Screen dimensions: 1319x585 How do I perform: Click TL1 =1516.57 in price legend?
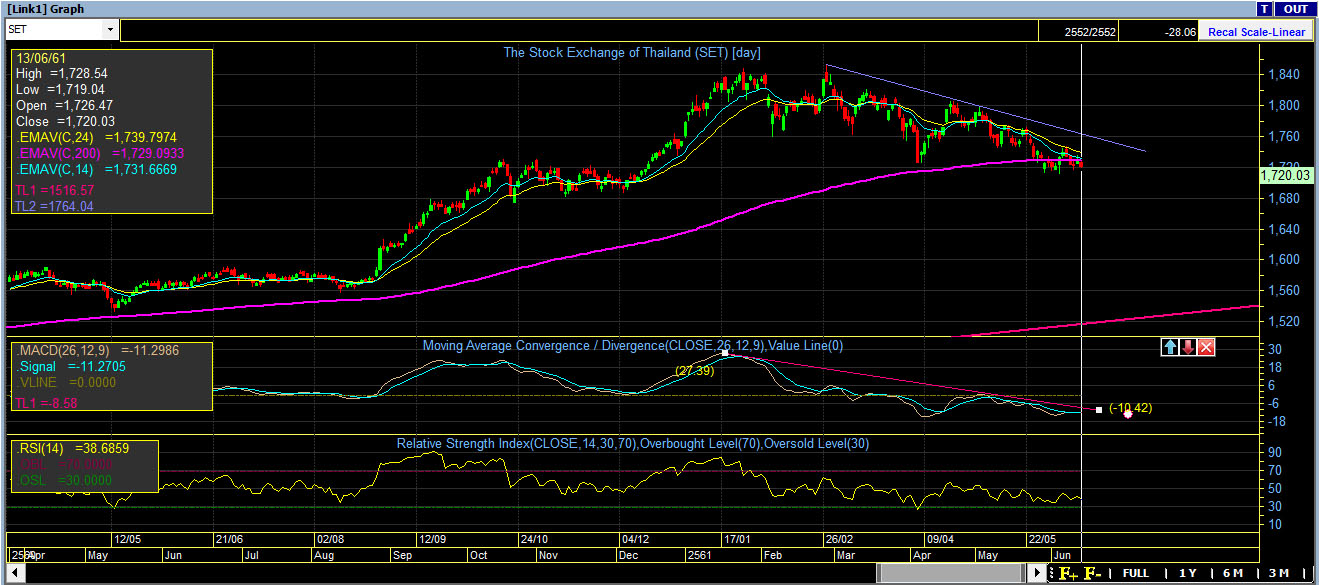(x=55, y=189)
